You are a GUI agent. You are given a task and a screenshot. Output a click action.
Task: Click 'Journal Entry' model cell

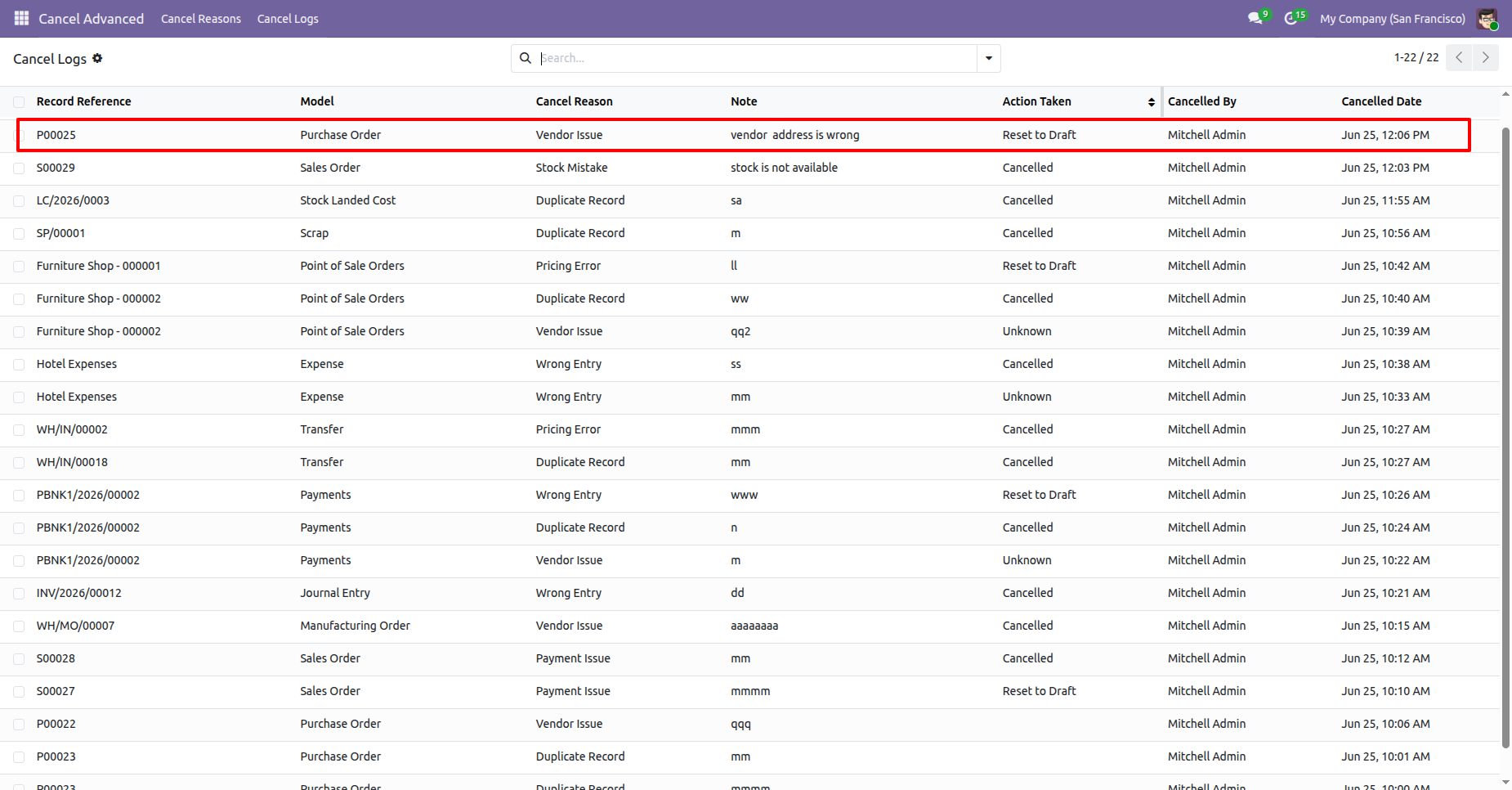(x=335, y=593)
